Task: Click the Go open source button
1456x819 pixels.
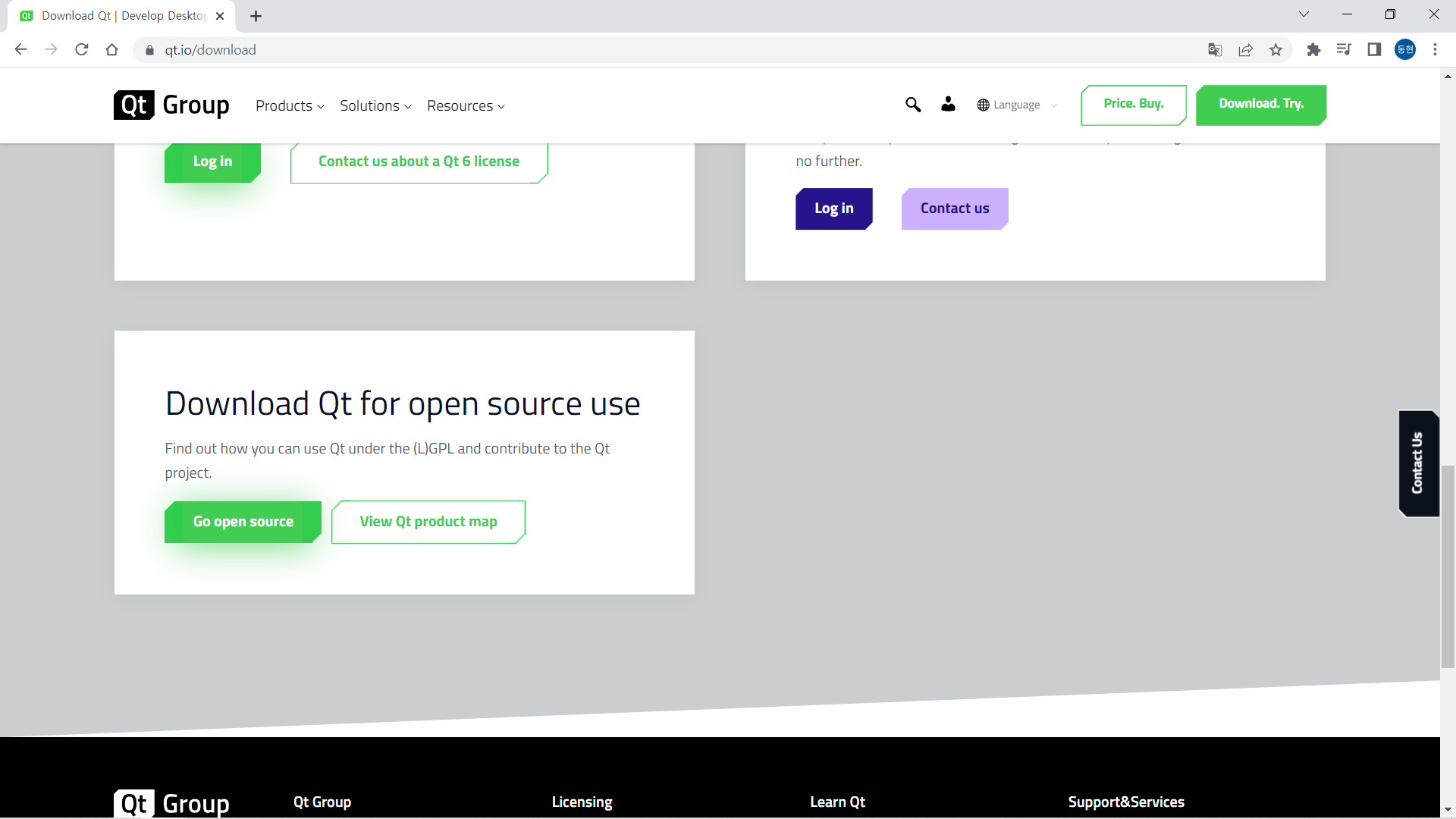Action: pyautogui.click(x=243, y=522)
